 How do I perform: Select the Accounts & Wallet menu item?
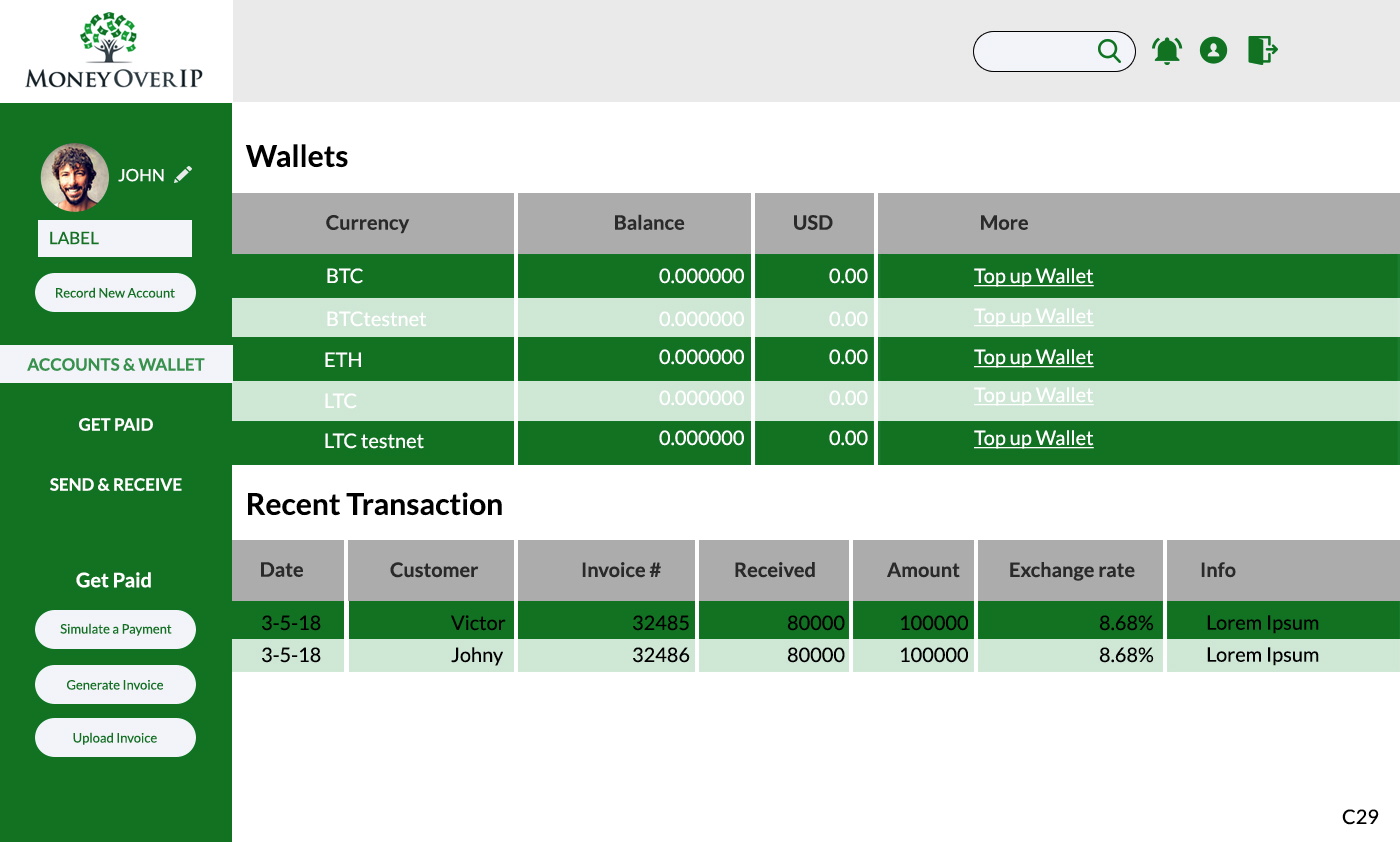116,364
